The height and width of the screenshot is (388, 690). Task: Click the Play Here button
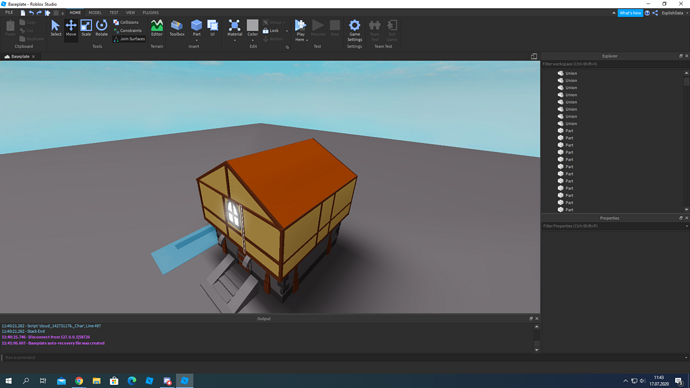tap(301, 28)
